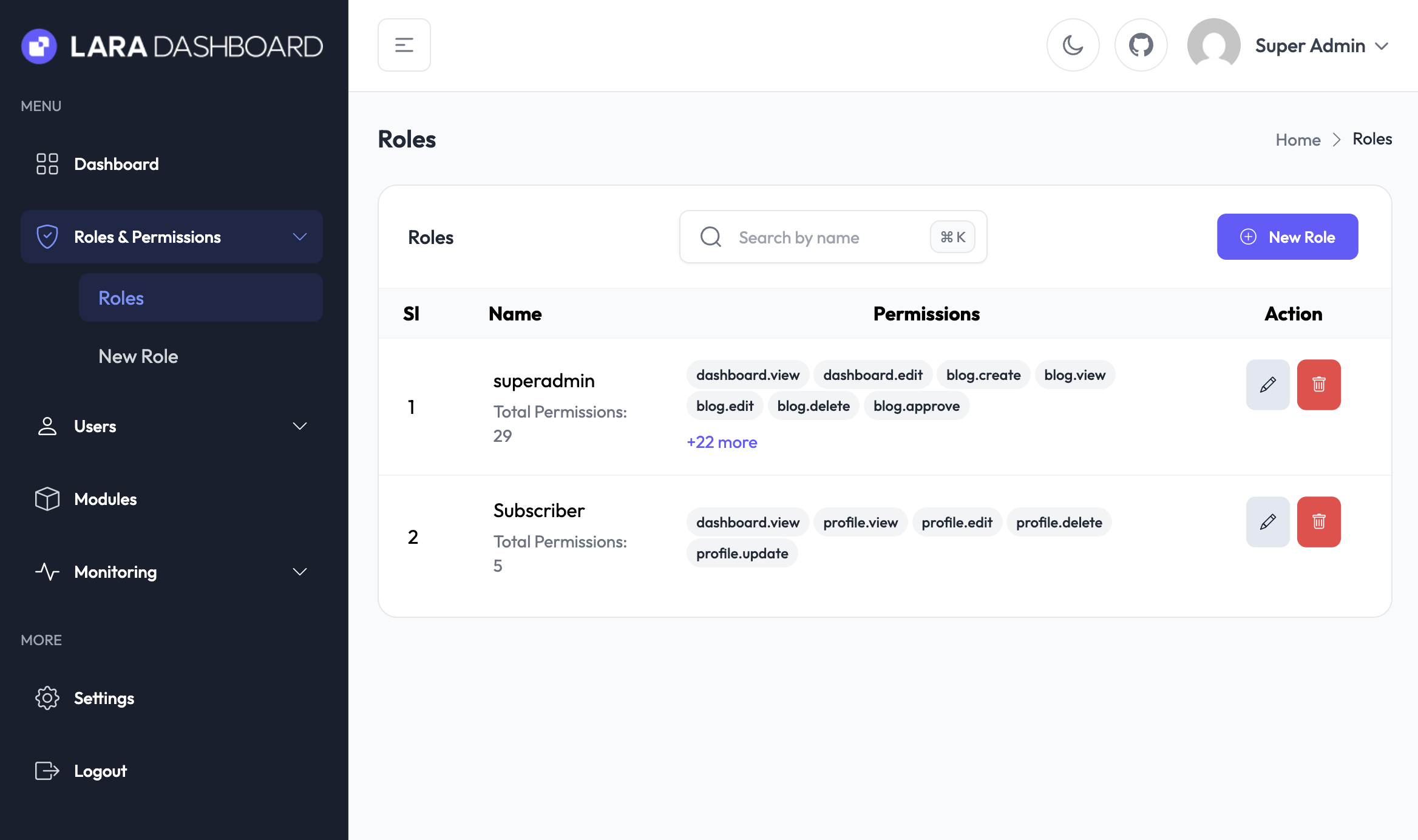
Task: Delete the superadmin role
Action: [x=1318, y=385]
